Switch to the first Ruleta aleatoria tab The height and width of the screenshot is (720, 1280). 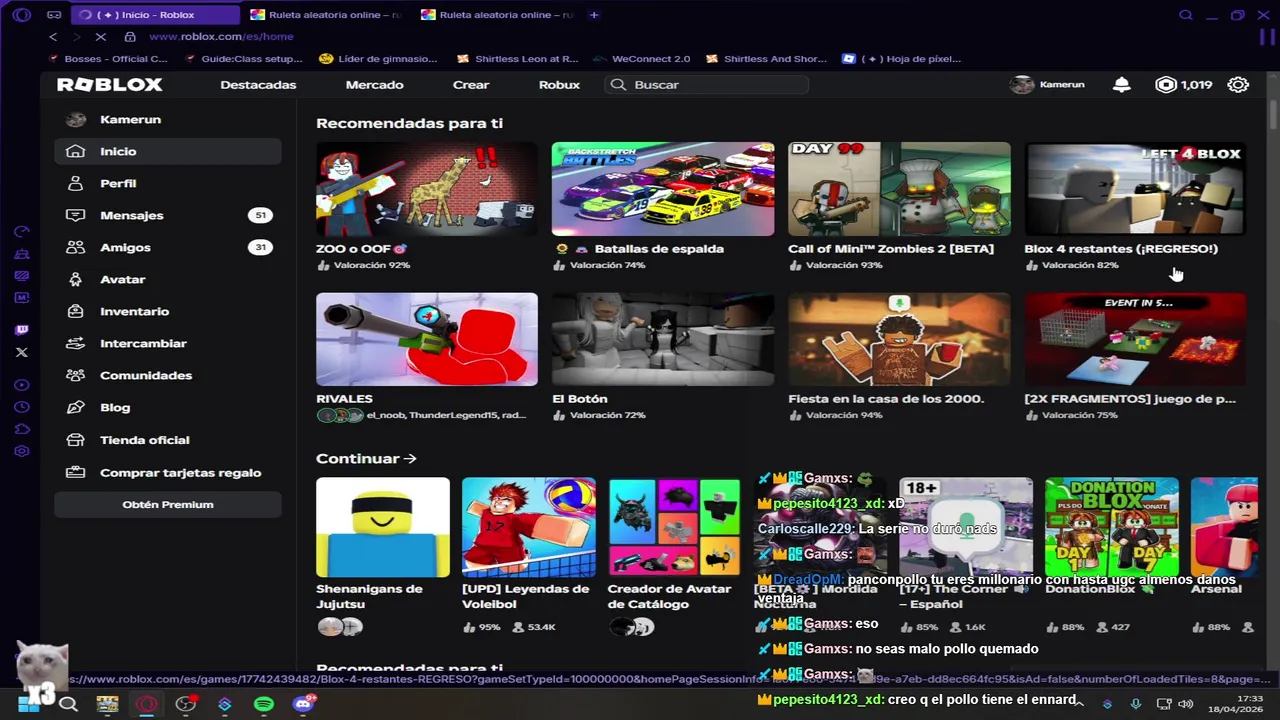pos(326,15)
